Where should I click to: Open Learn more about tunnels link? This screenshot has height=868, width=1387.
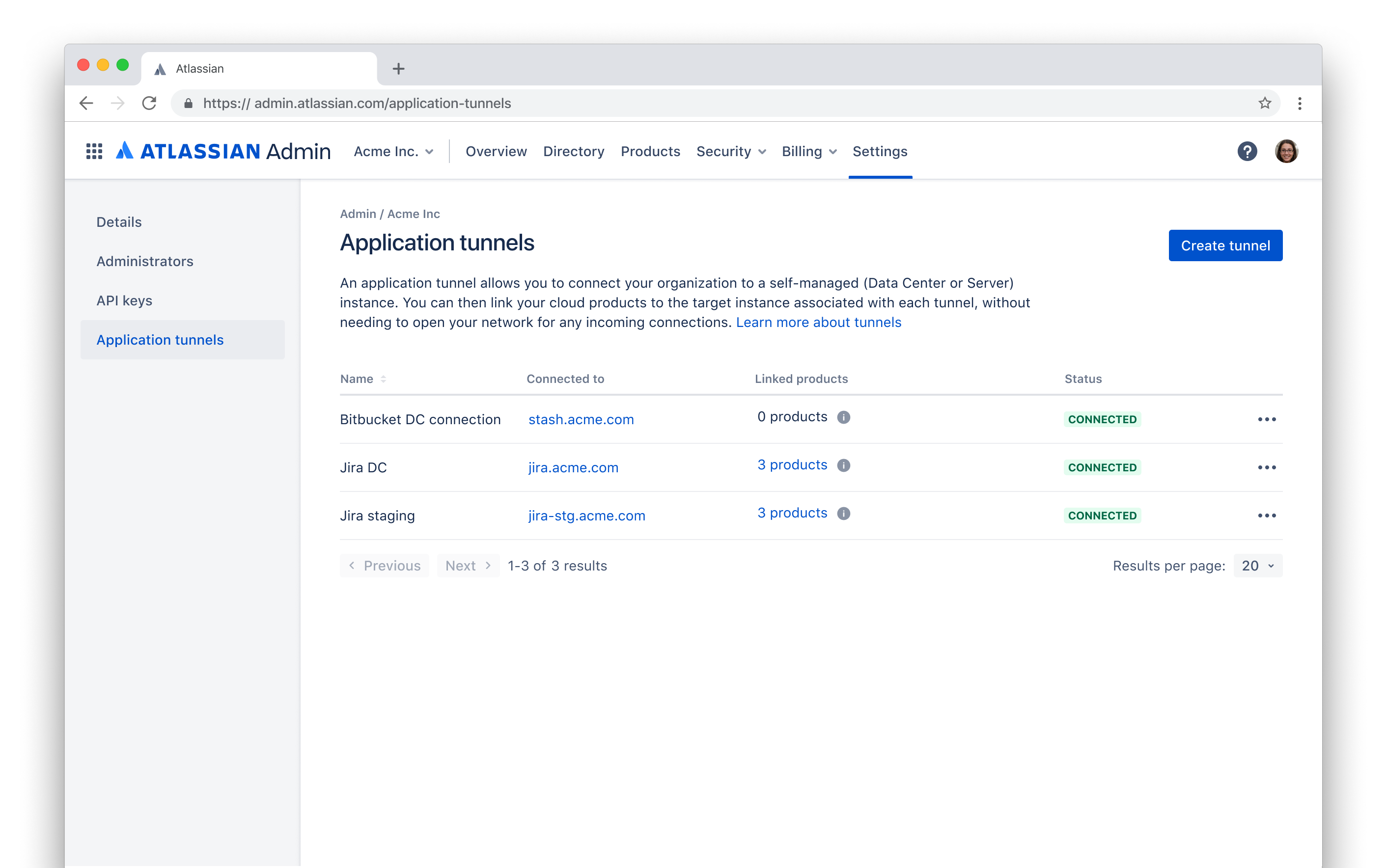818,322
